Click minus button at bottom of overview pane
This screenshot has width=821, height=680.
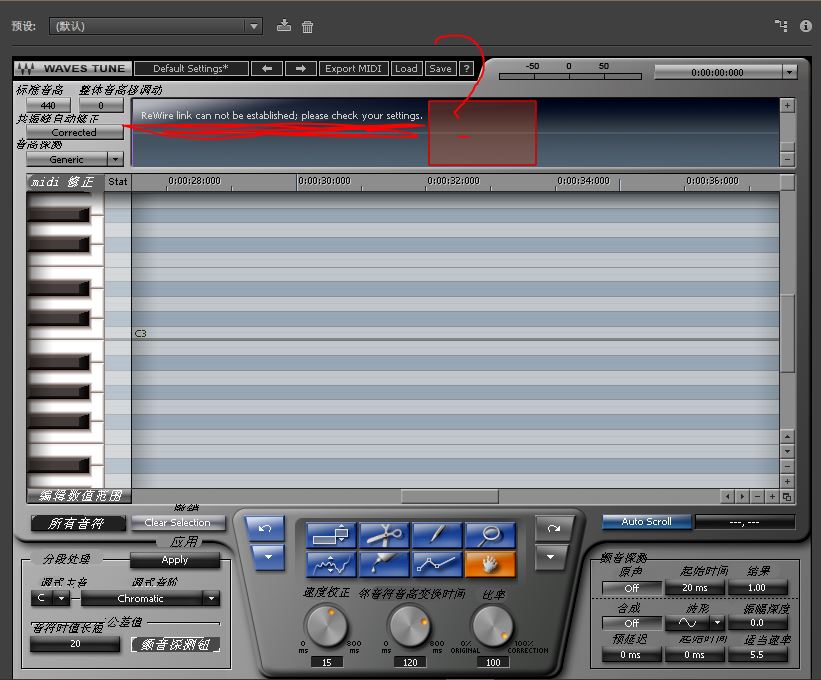(787, 159)
